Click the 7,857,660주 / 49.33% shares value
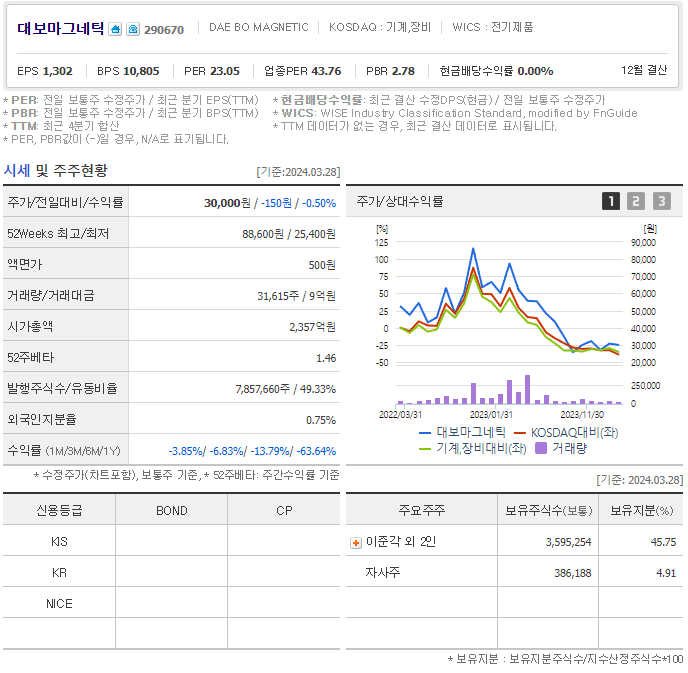Viewport: 688px width, 673px height. (x=285, y=389)
